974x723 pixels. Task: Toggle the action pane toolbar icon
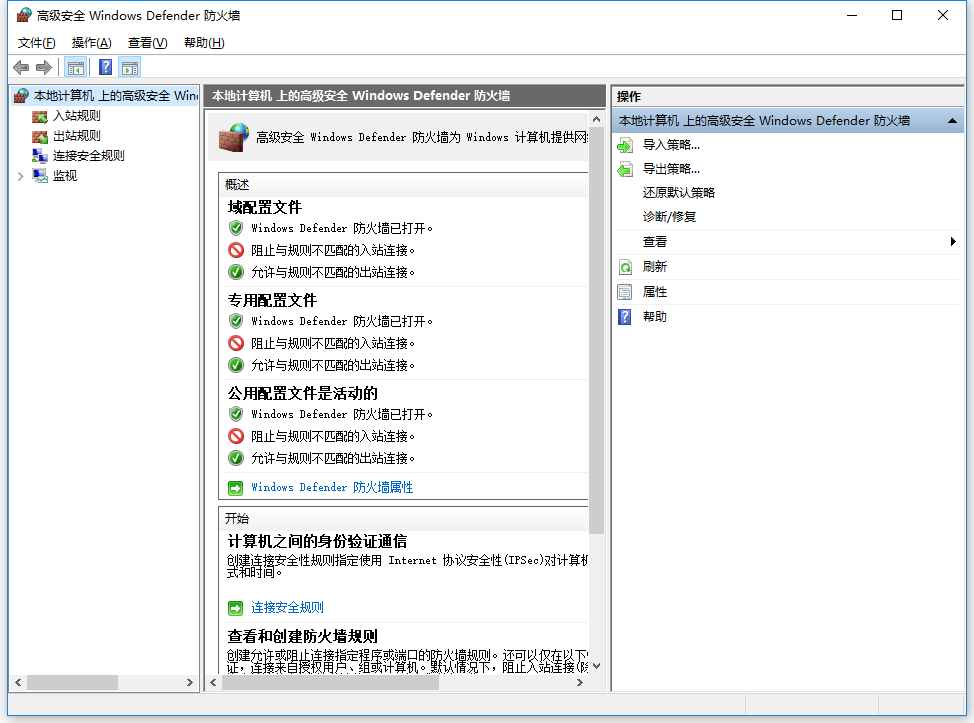click(x=130, y=67)
